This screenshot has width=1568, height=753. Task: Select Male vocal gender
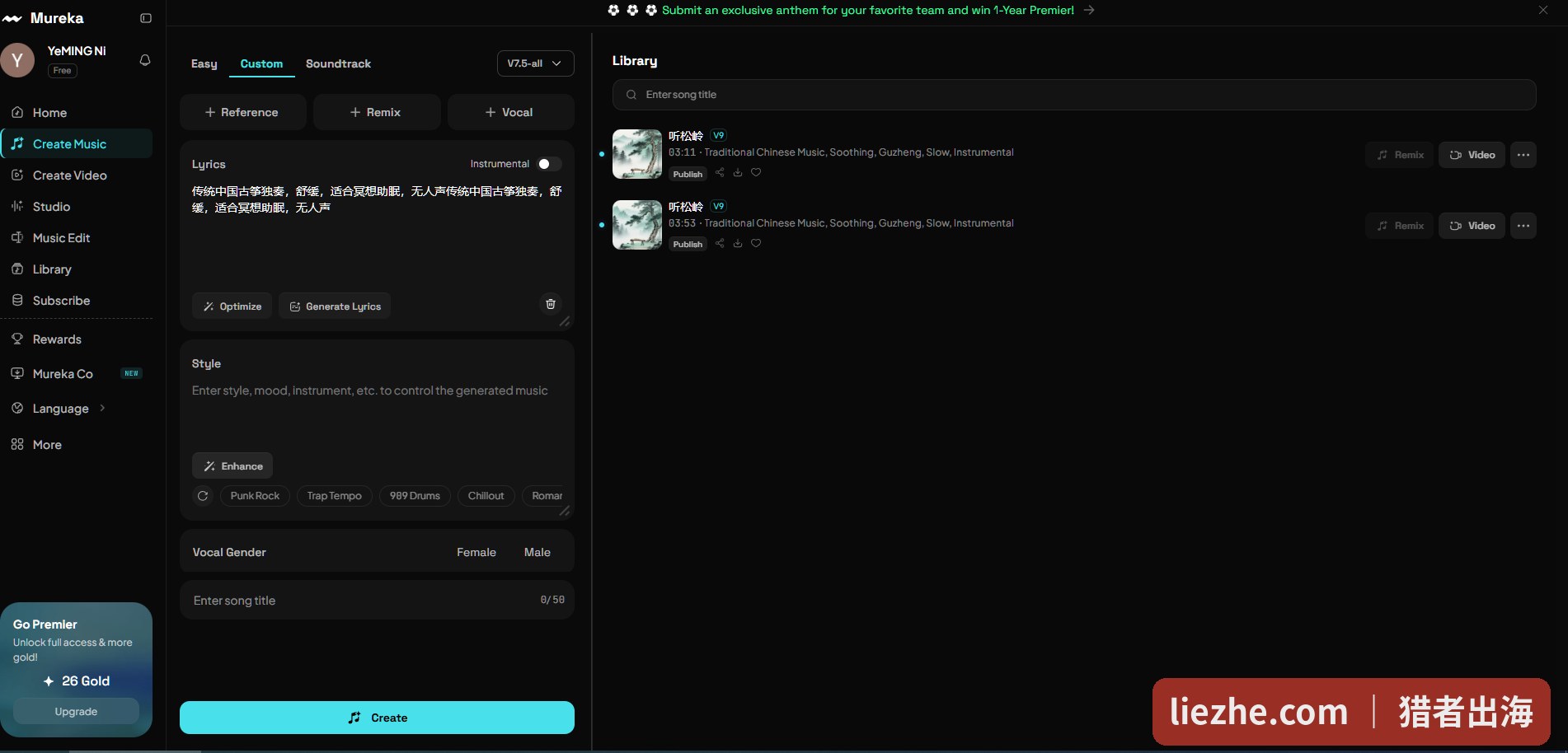pyautogui.click(x=538, y=553)
